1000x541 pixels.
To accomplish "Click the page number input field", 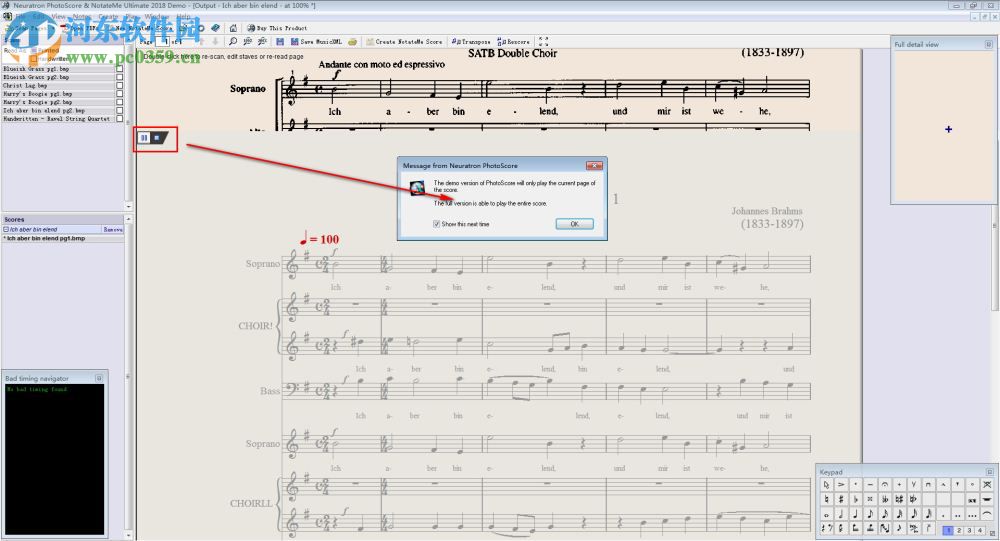I will pyautogui.click(x=162, y=41).
